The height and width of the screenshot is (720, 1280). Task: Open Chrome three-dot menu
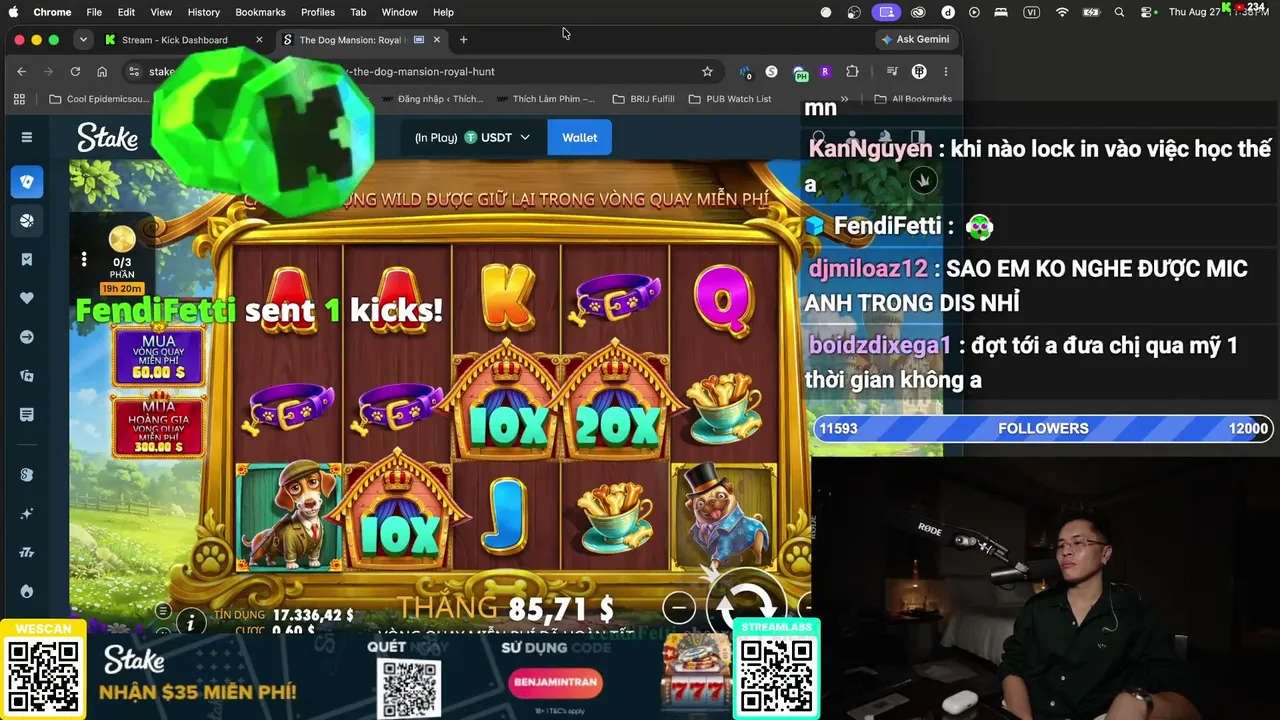tap(945, 71)
